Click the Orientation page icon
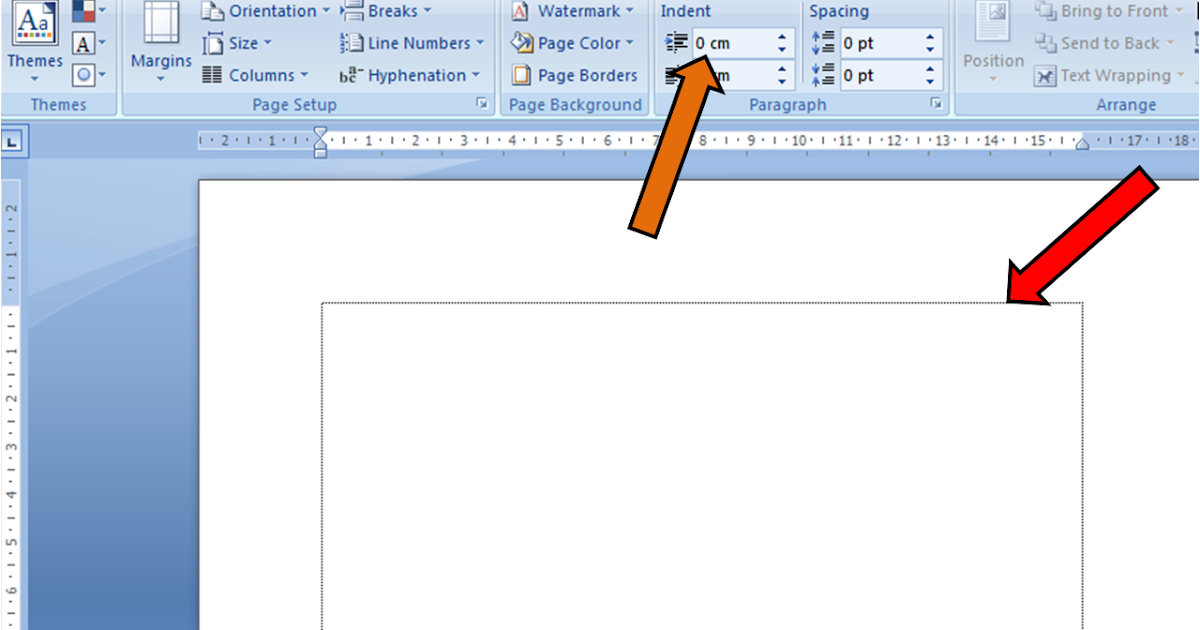Screen dimensions: 1200x630 pyautogui.click(x=213, y=12)
